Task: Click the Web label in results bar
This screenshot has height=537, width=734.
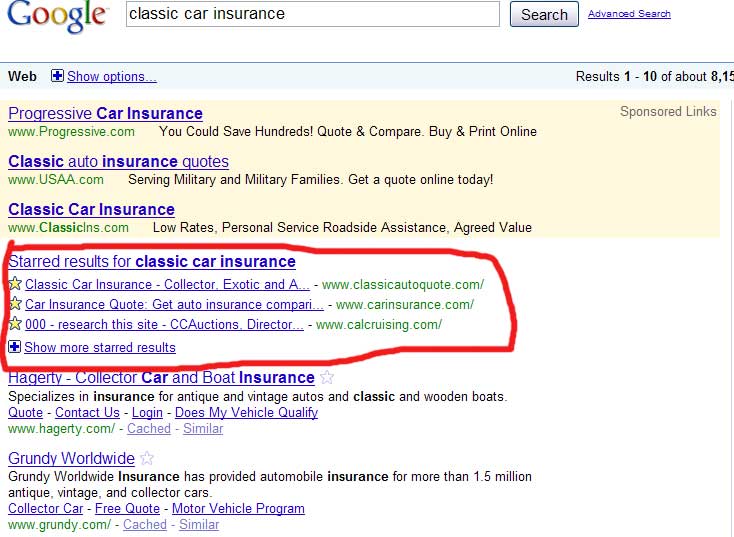Action: [22, 76]
